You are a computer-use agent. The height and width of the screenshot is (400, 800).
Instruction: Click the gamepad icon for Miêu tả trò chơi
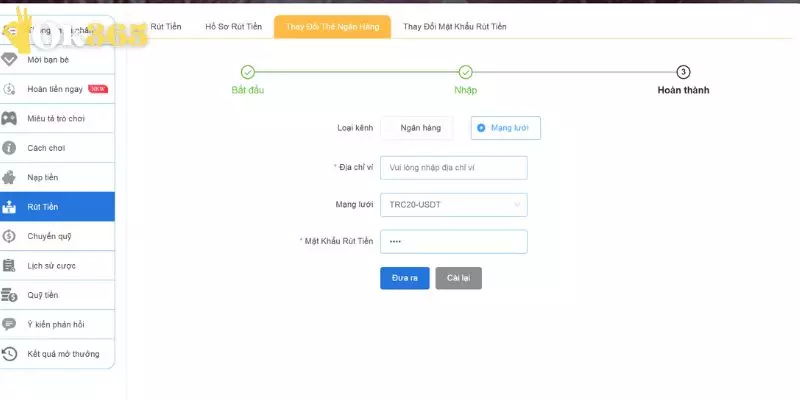[10, 118]
